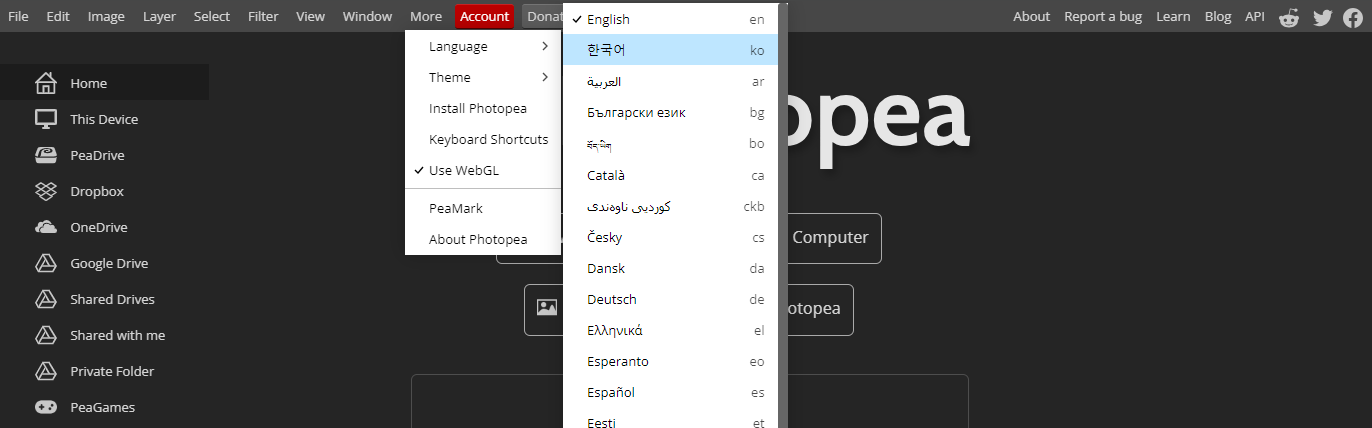Switch language to Español
The width and height of the screenshot is (1372, 428).
click(x=670, y=392)
